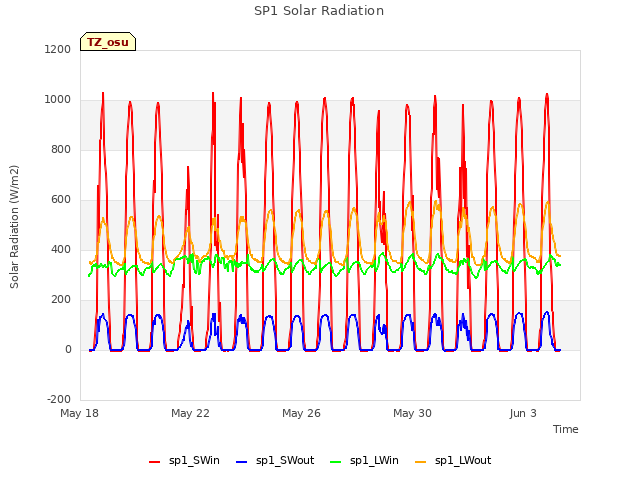
Task: Click the Jun 3 x-axis label
Action: click(523, 413)
